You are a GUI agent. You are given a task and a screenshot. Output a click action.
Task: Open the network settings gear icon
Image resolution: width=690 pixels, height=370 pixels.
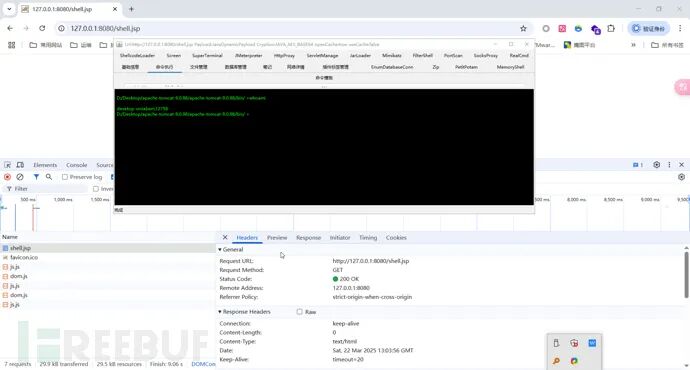coord(682,177)
